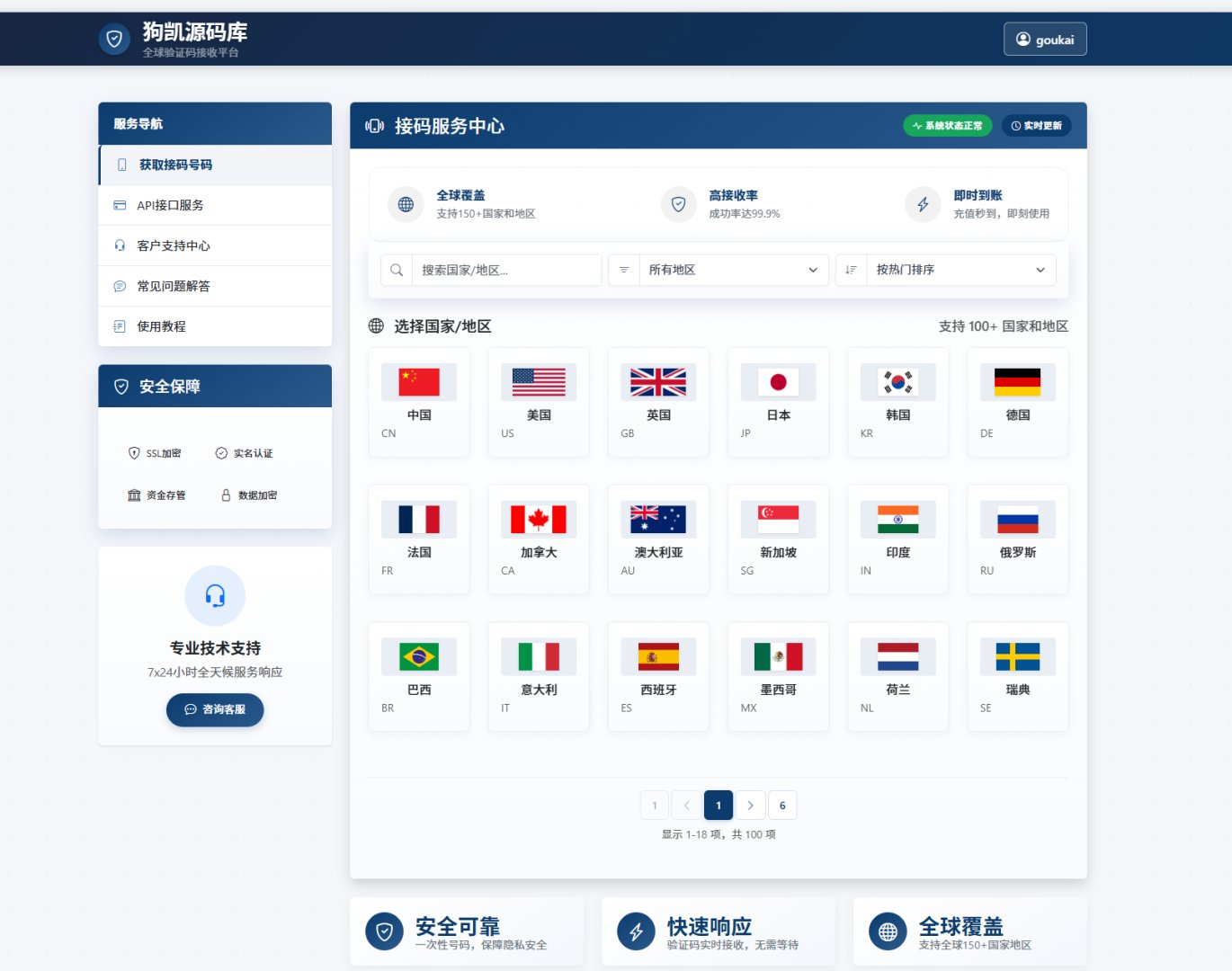1232x971 pixels.
Task: Pick the 德国 DE flag card
Action: pyautogui.click(x=1018, y=402)
